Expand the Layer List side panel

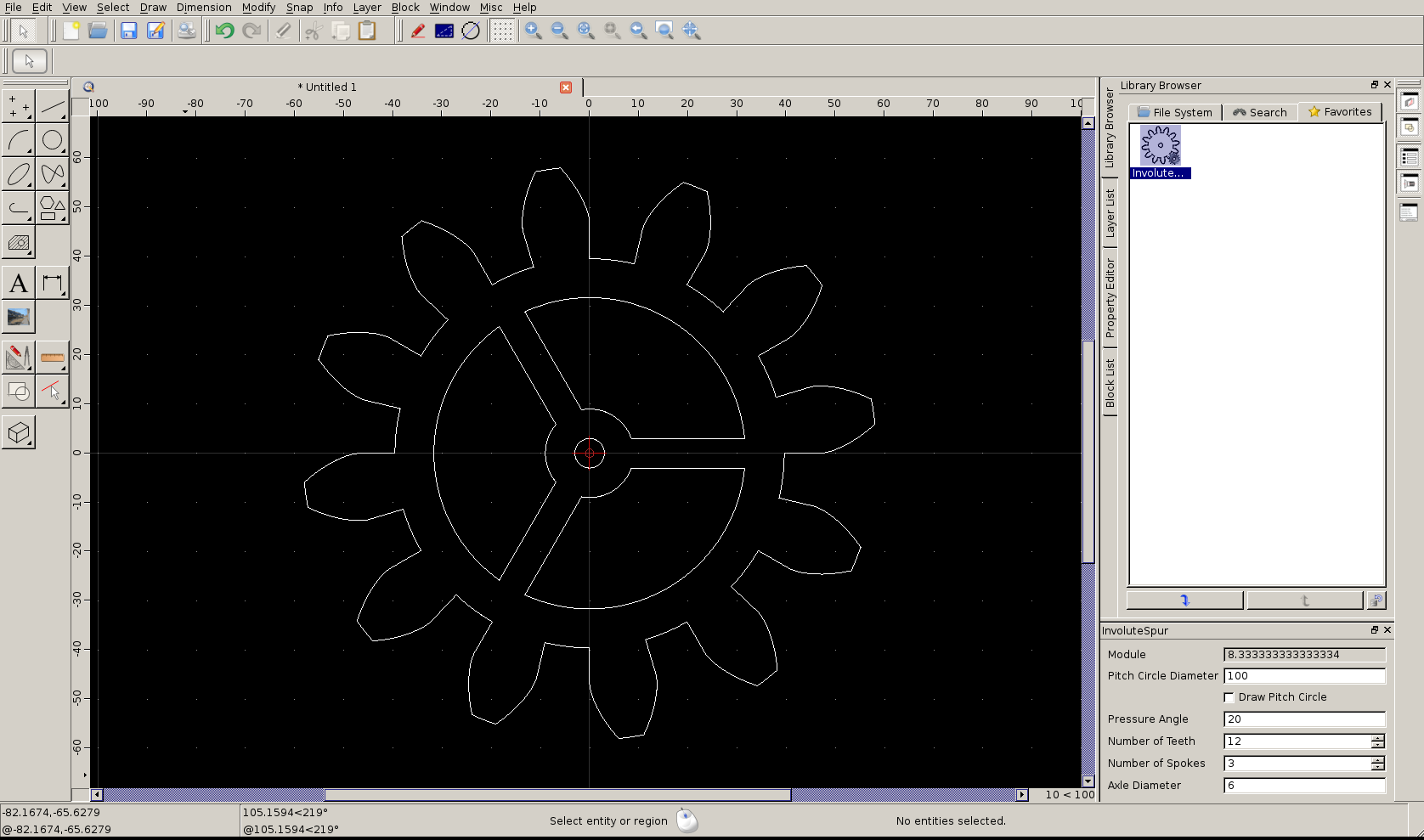pyautogui.click(x=1110, y=212)
